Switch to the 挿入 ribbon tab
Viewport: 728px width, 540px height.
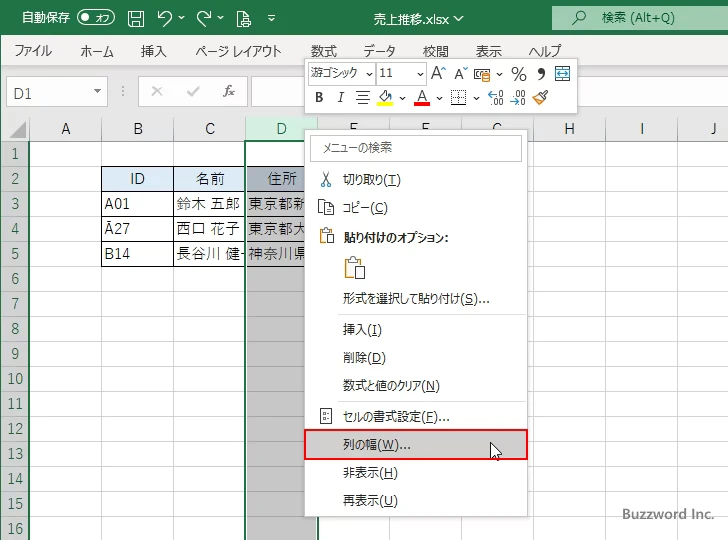coord(154,51)
